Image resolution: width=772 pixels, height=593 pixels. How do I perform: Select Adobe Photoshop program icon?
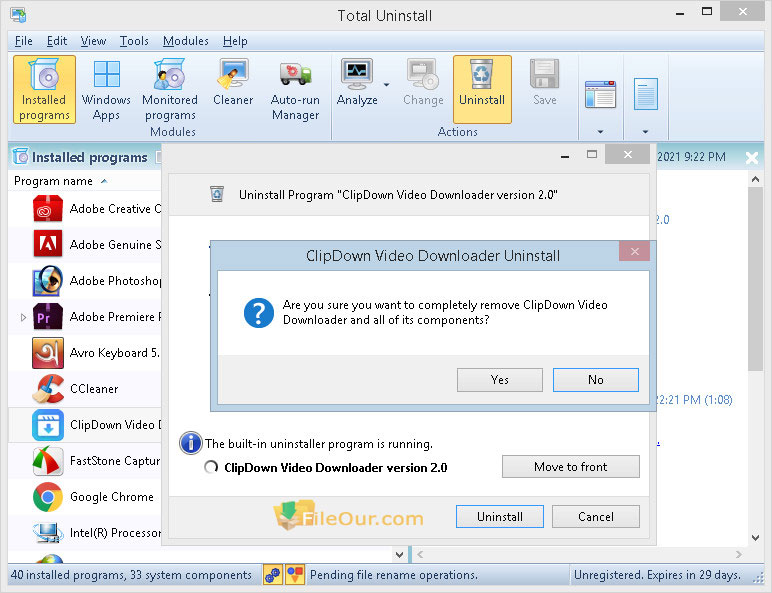[x=48, y=281]
